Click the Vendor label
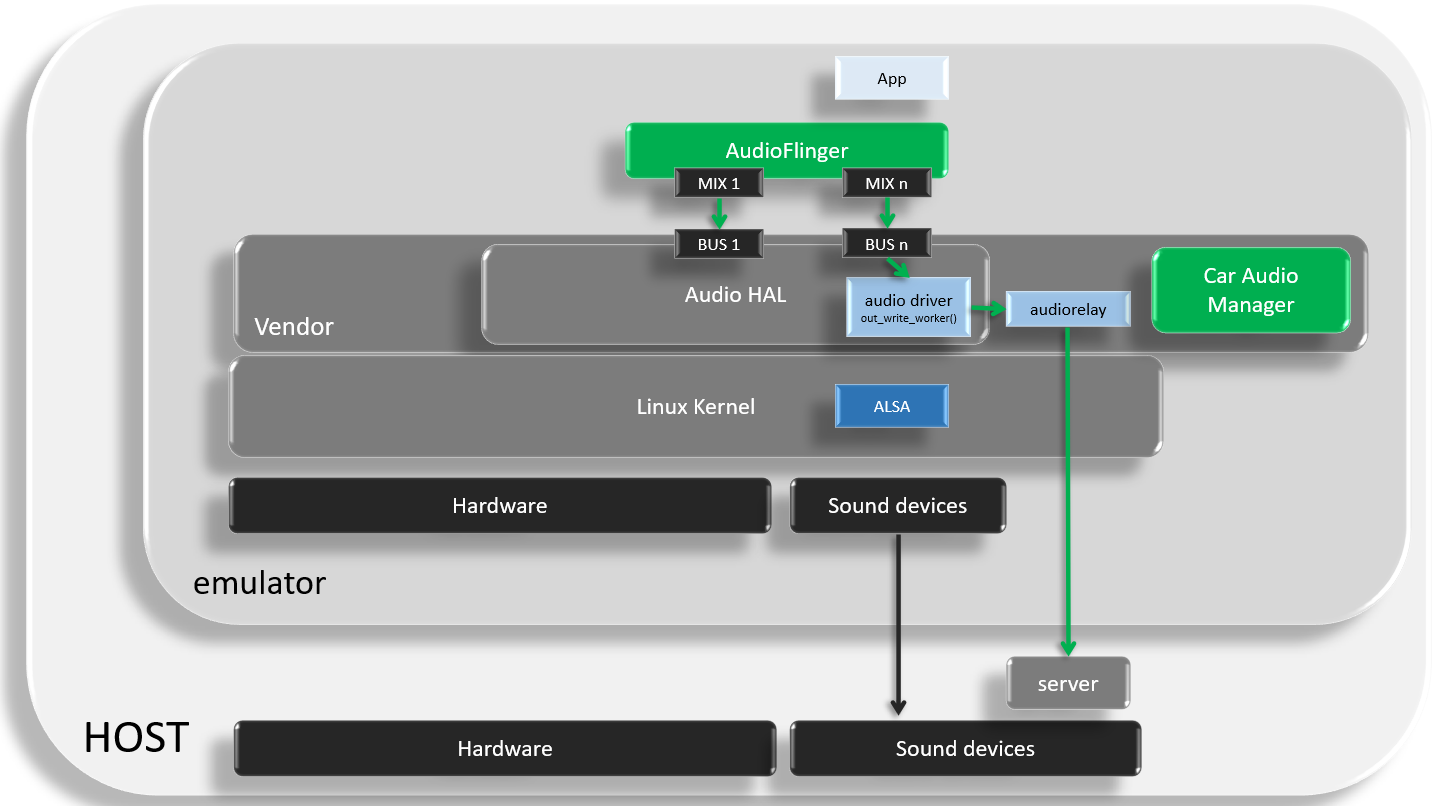Viewport: 1438px width, 806px height. [x=294, y=327]
